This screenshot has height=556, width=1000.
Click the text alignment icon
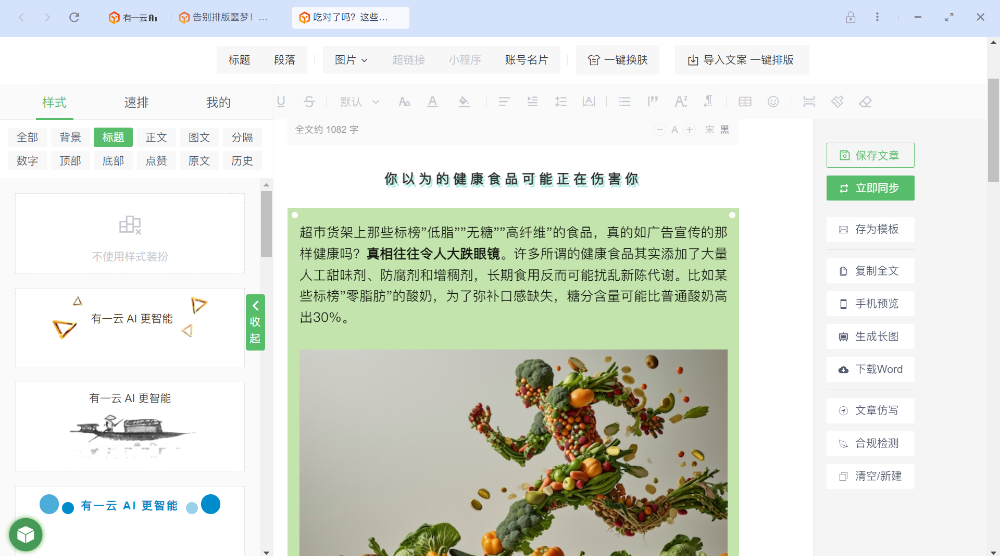click(x=504, y=101)
